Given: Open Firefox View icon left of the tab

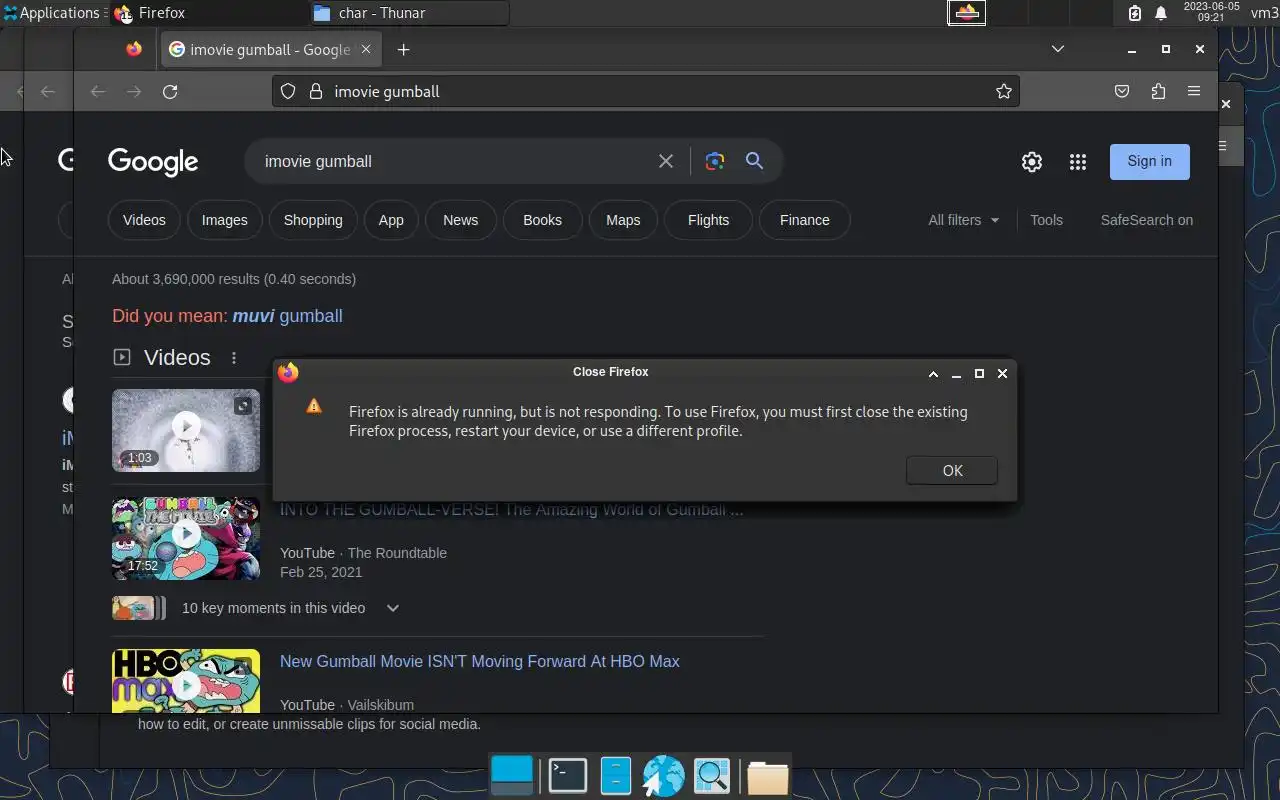Looking at the screenshot, I should pyautogui.click(x=134, y=49).
